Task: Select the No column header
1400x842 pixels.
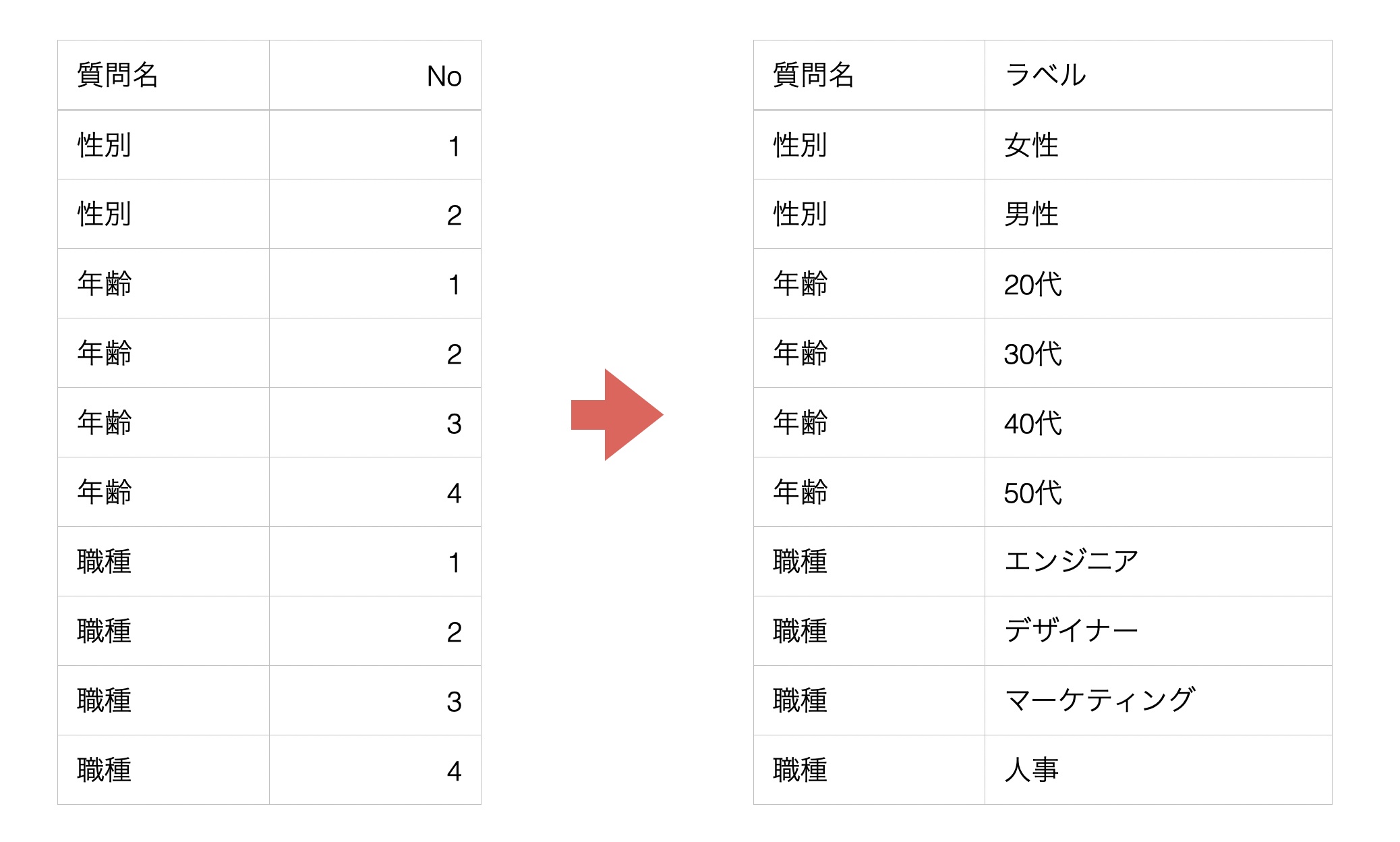Action: pyautogui.click(x=375, y=75)
